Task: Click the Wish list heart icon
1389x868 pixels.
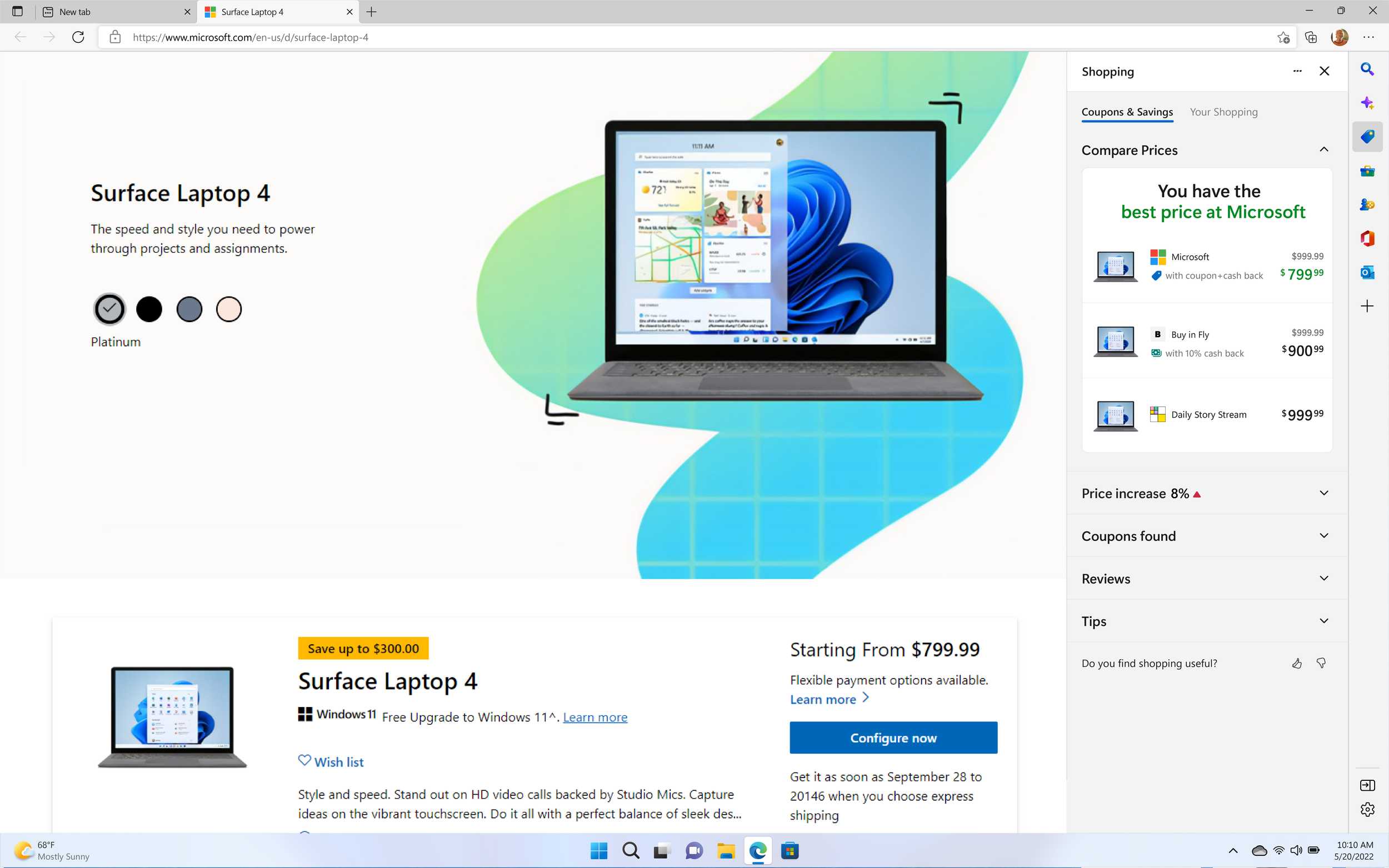Action: 304,761
